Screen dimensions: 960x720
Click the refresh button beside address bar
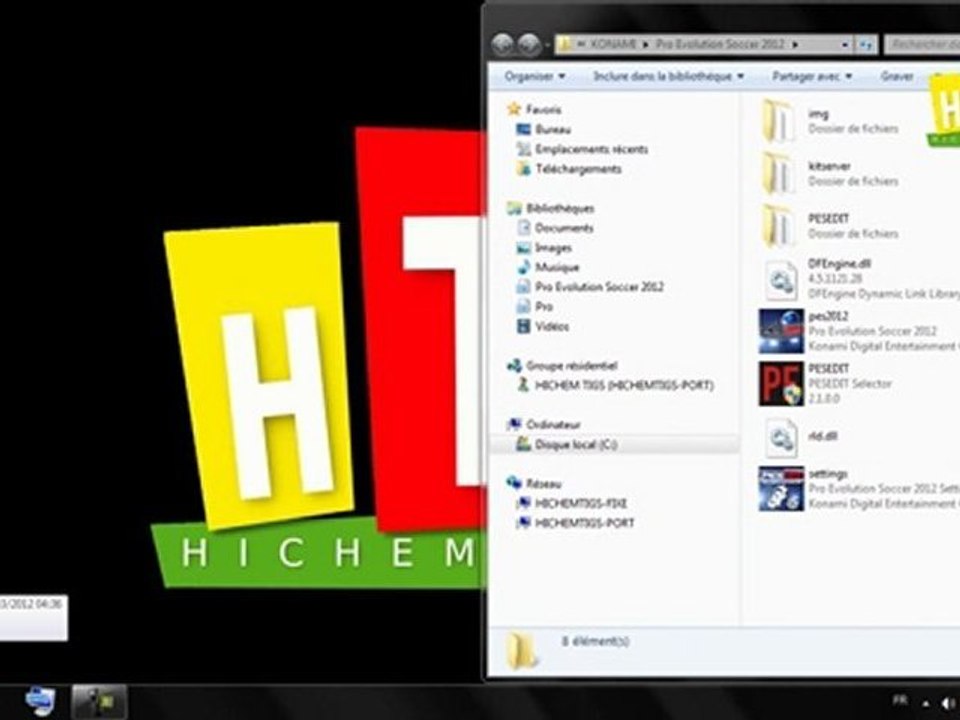click(866, 45)
